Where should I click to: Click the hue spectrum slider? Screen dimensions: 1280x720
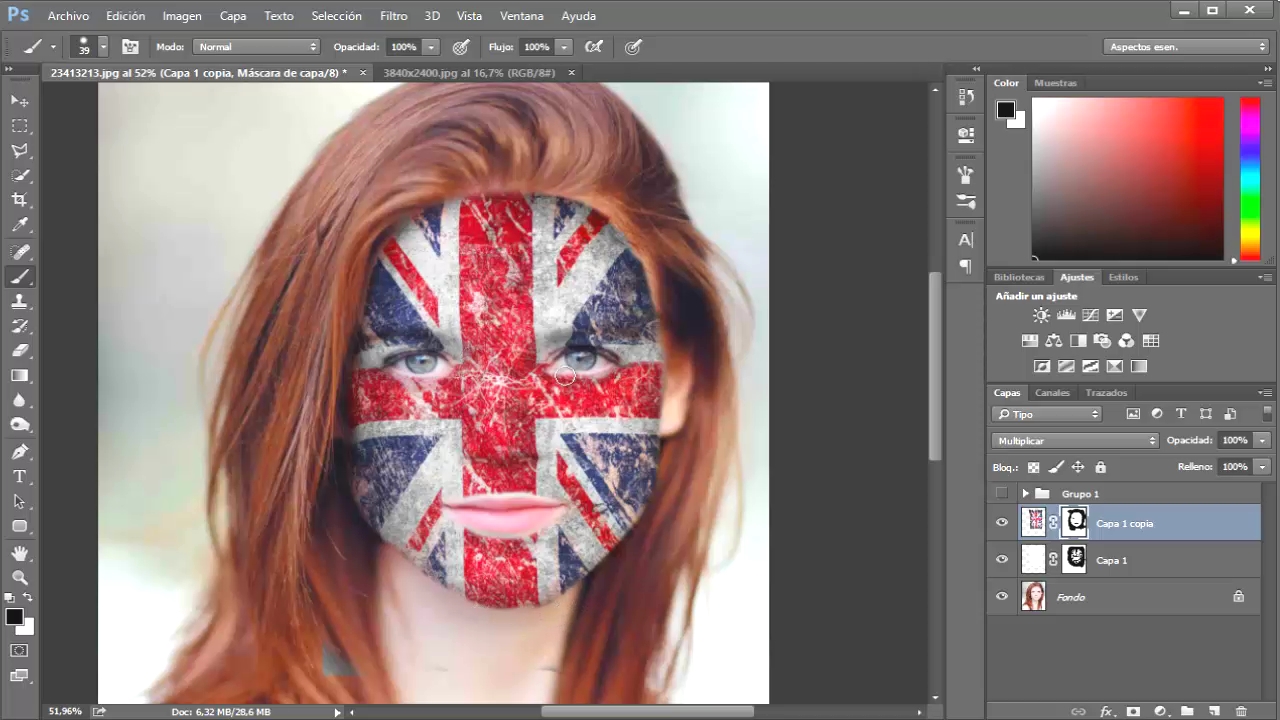click(1250, 179)
